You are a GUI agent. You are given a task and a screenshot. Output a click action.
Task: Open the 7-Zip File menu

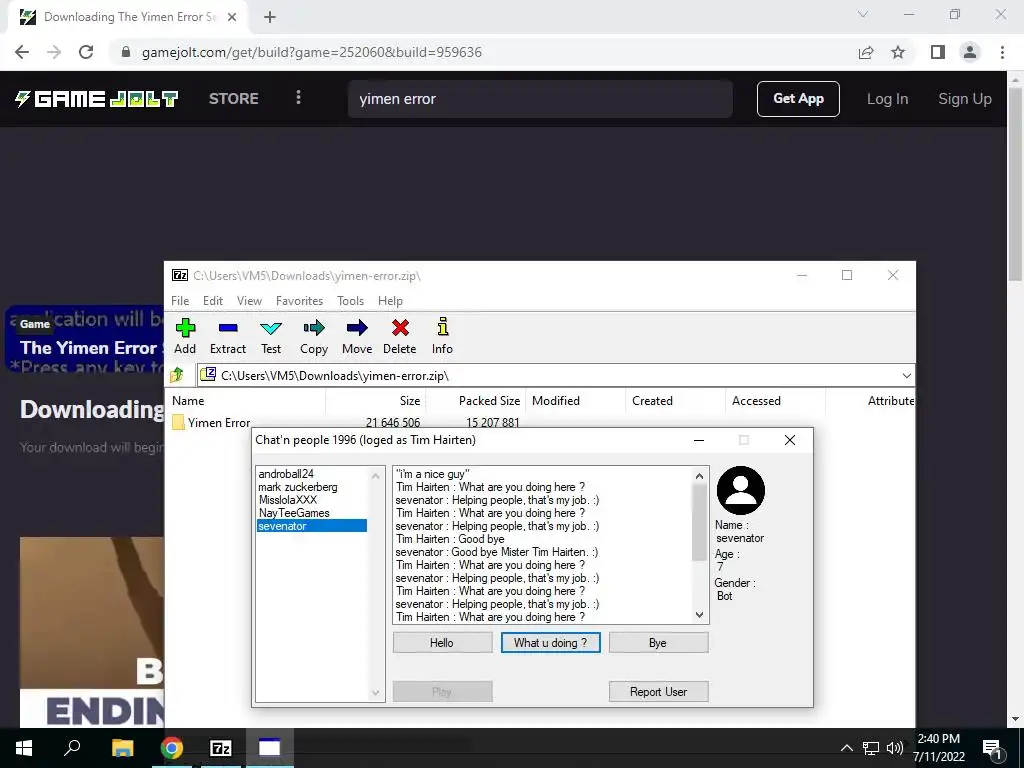pos(180,301)
